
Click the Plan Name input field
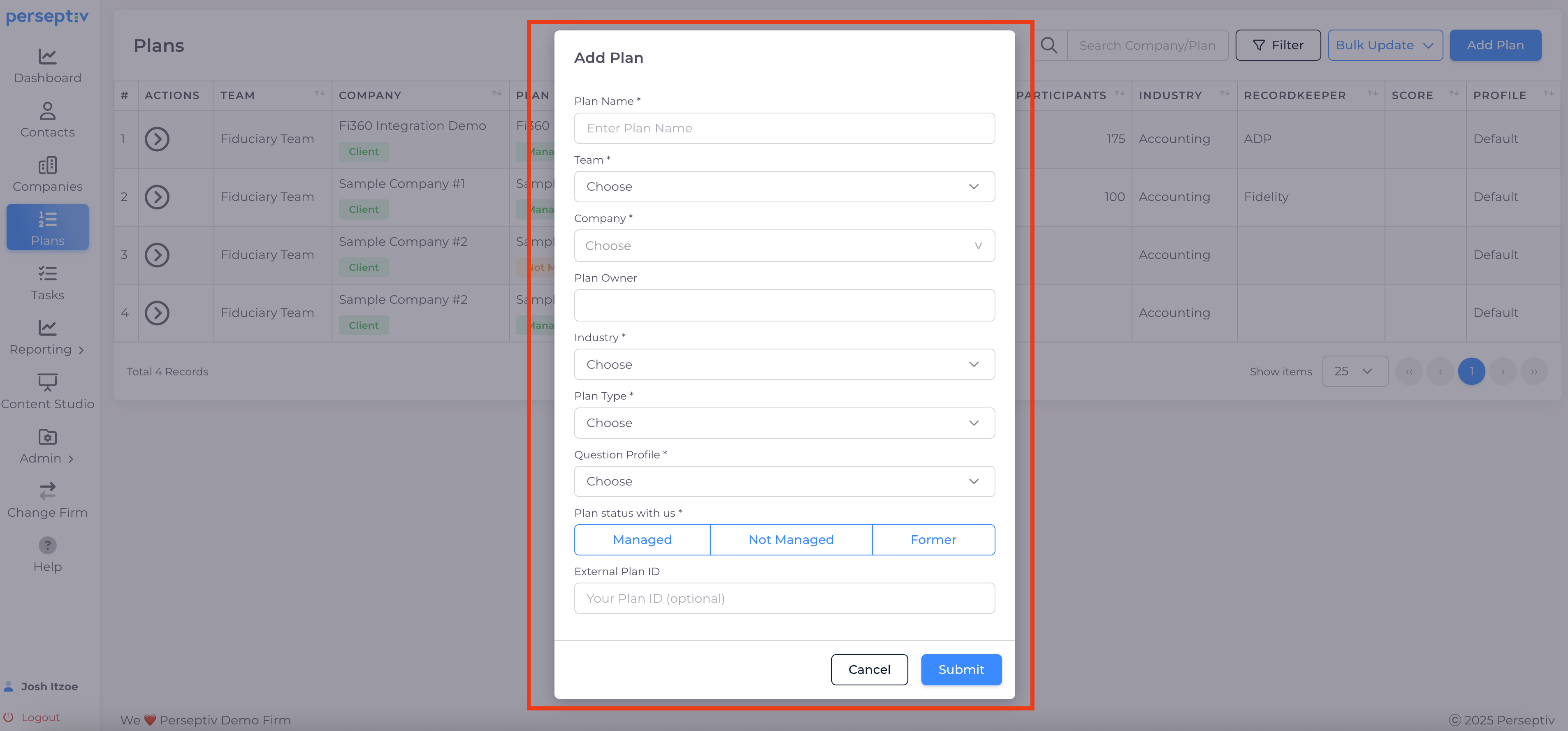tap(784, 128)
